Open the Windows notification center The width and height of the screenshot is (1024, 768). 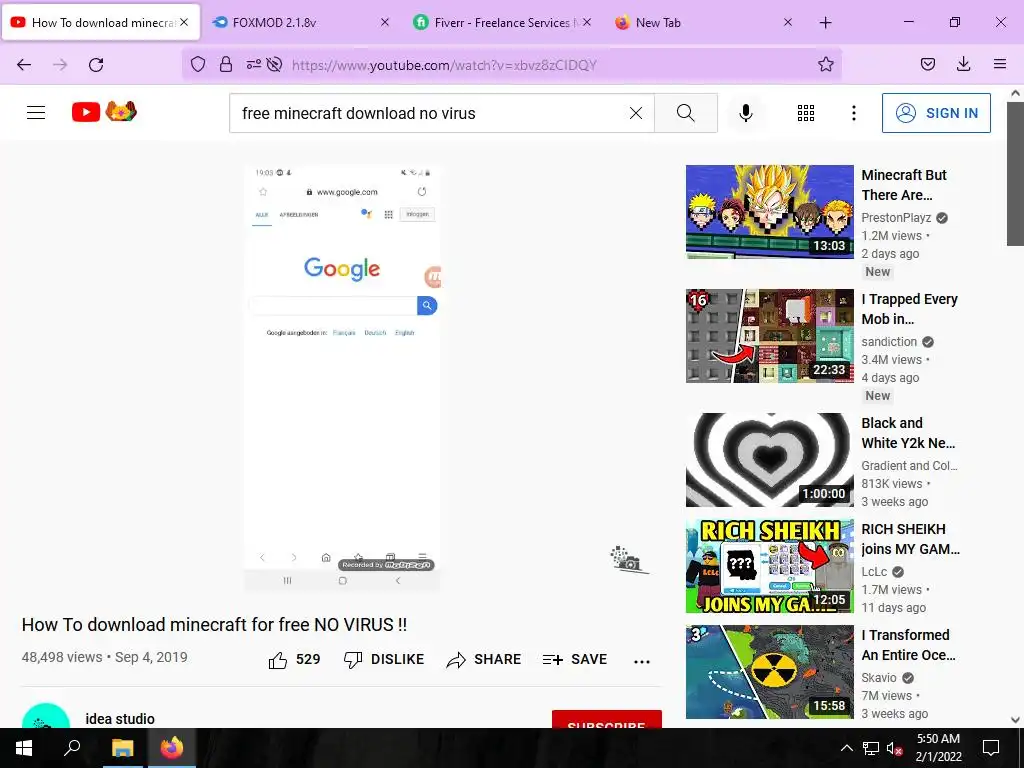click(991, 748)
